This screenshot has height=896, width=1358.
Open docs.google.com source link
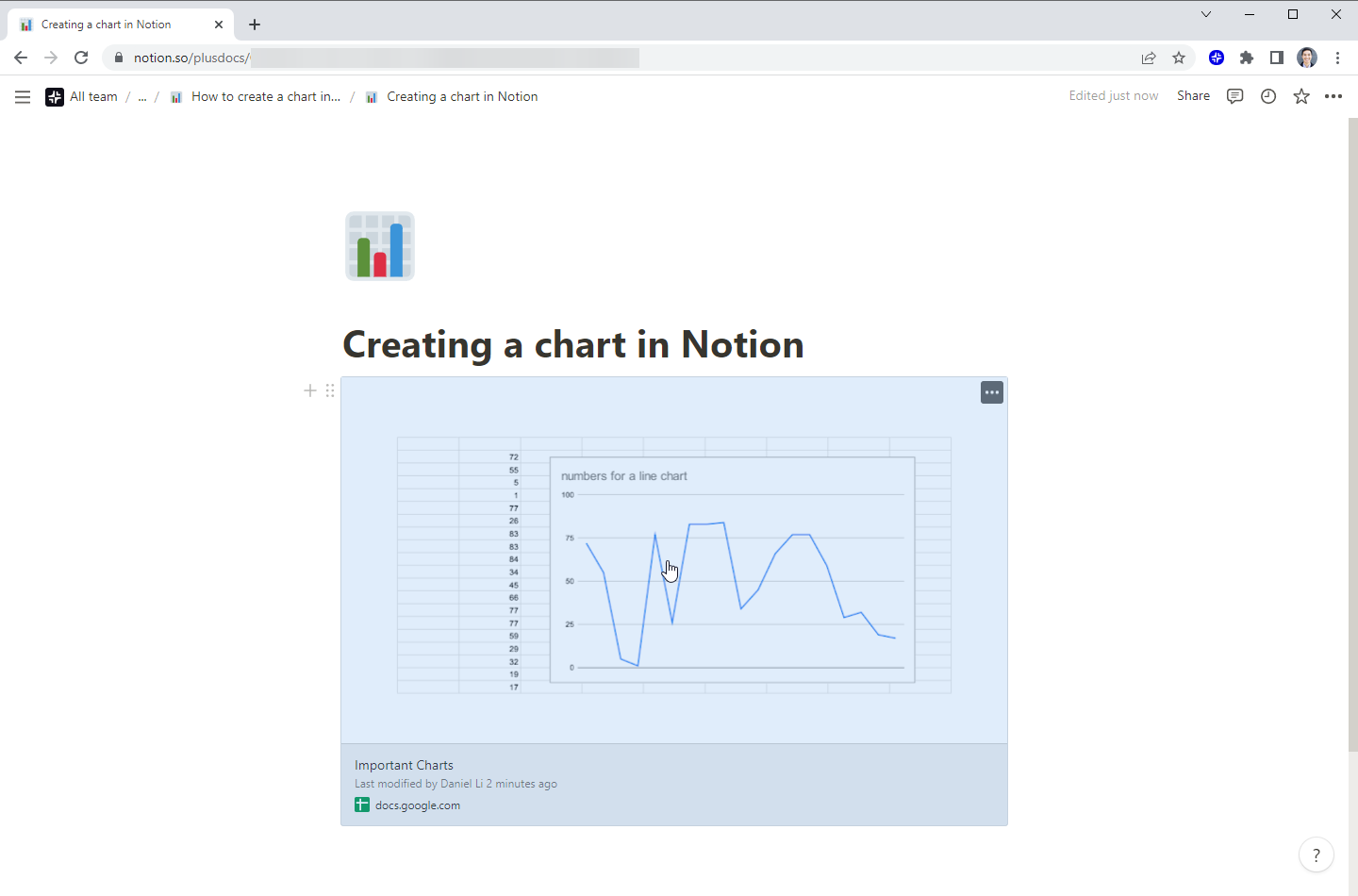click(418, 805)
